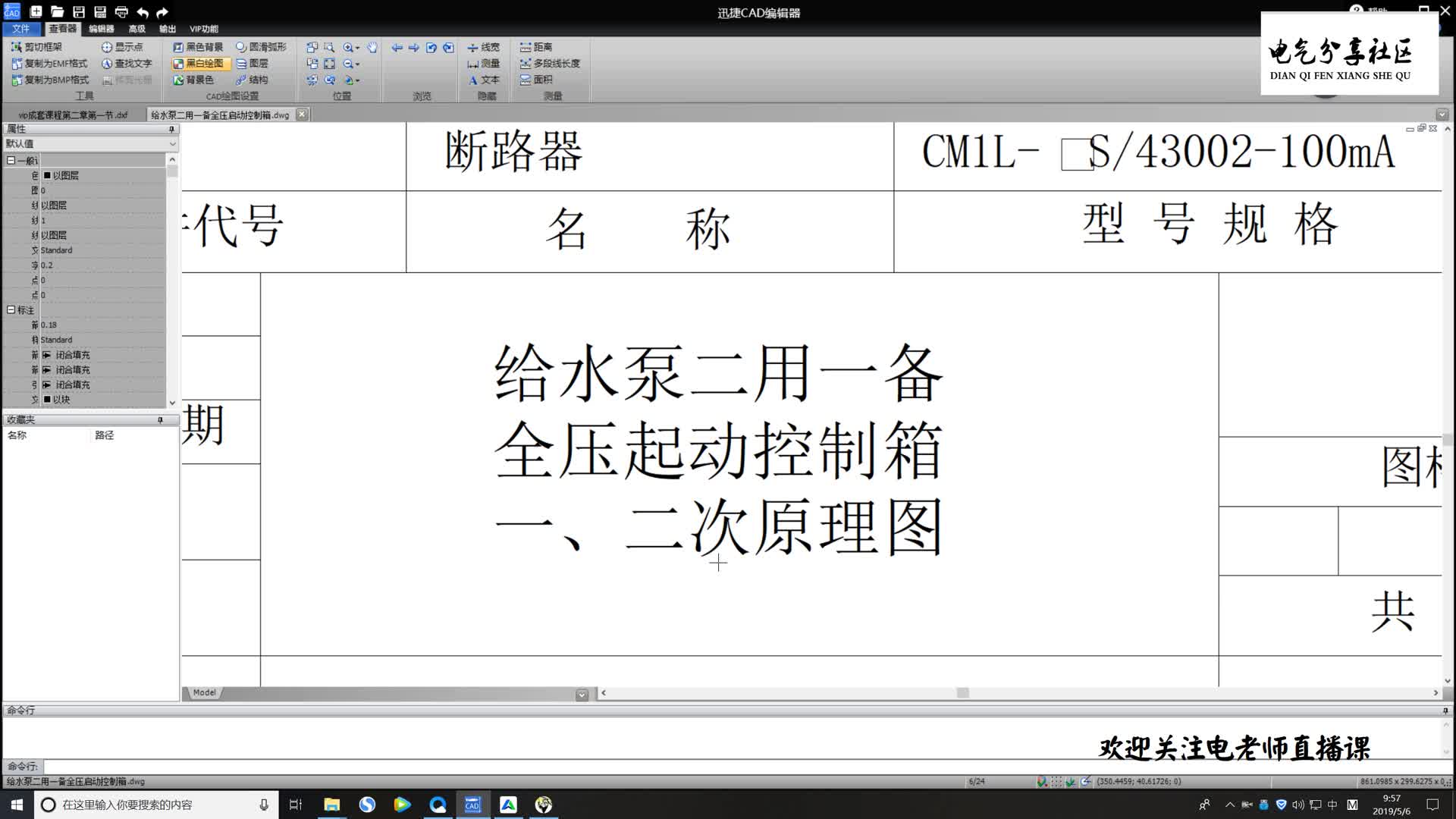Screen dimensions: 1456x819
Task: Open the zoom-in dropdown arrow
Action: coord(358,48)
